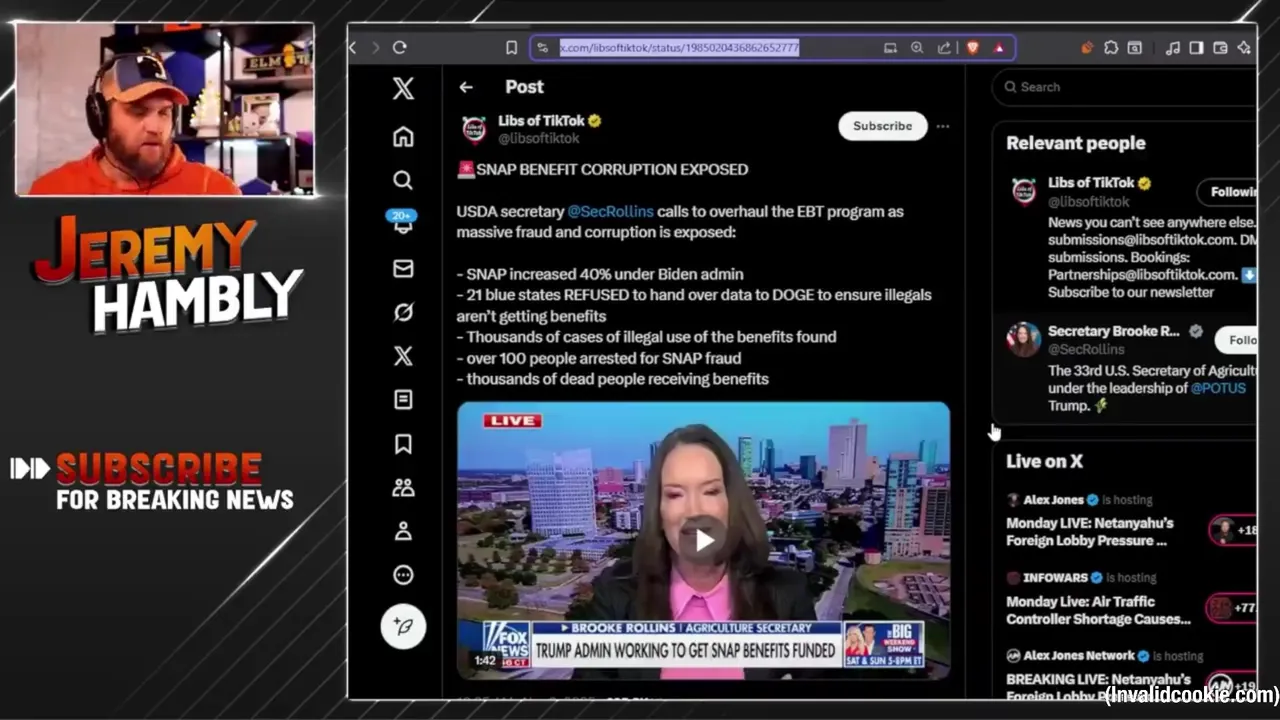This screenshot has height=720, width=1280.
Task: Open More circle icon in X sidebar
Action: [403, 575]
